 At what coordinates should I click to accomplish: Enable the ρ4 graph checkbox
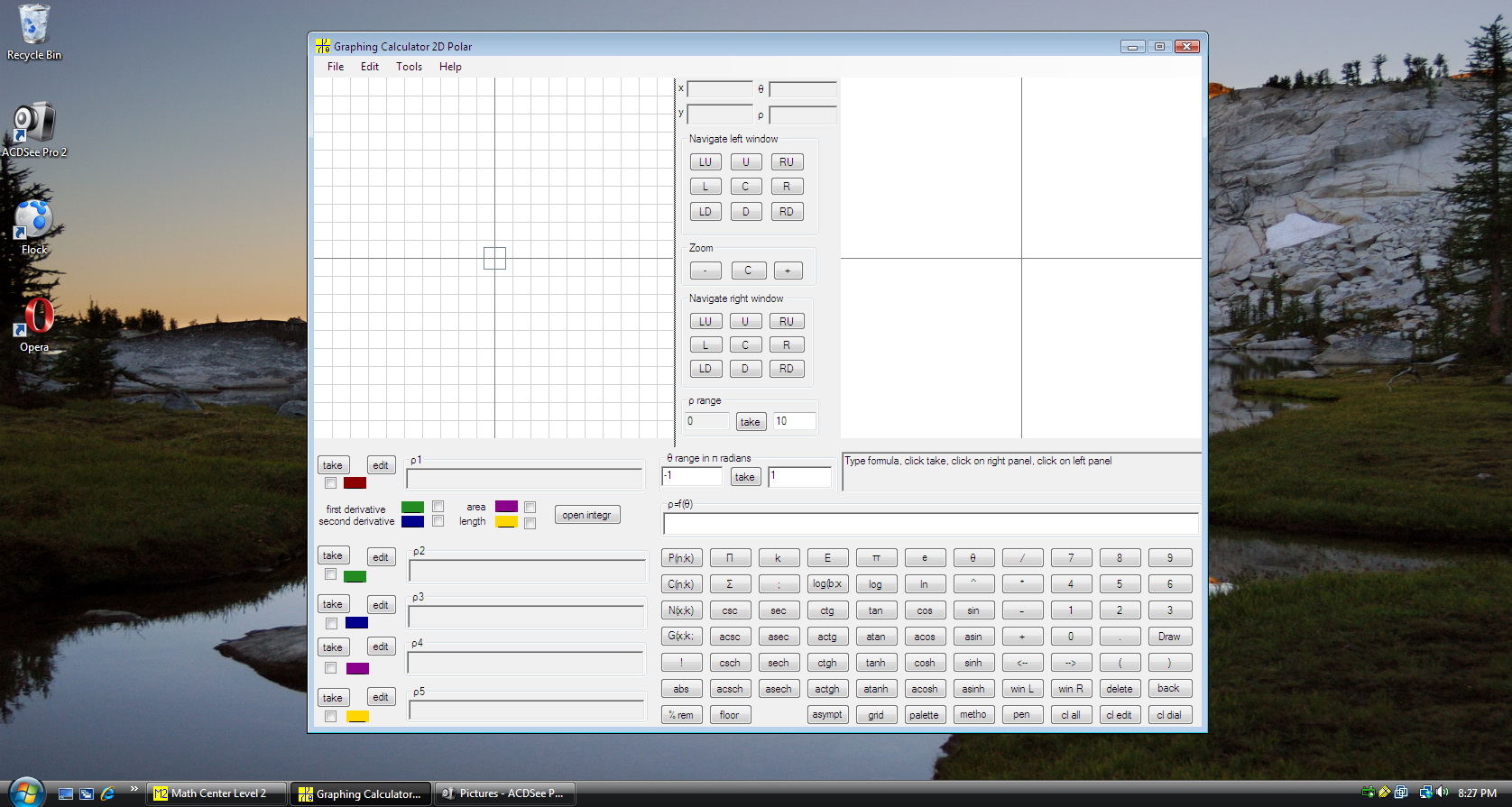tap(330, 668)
